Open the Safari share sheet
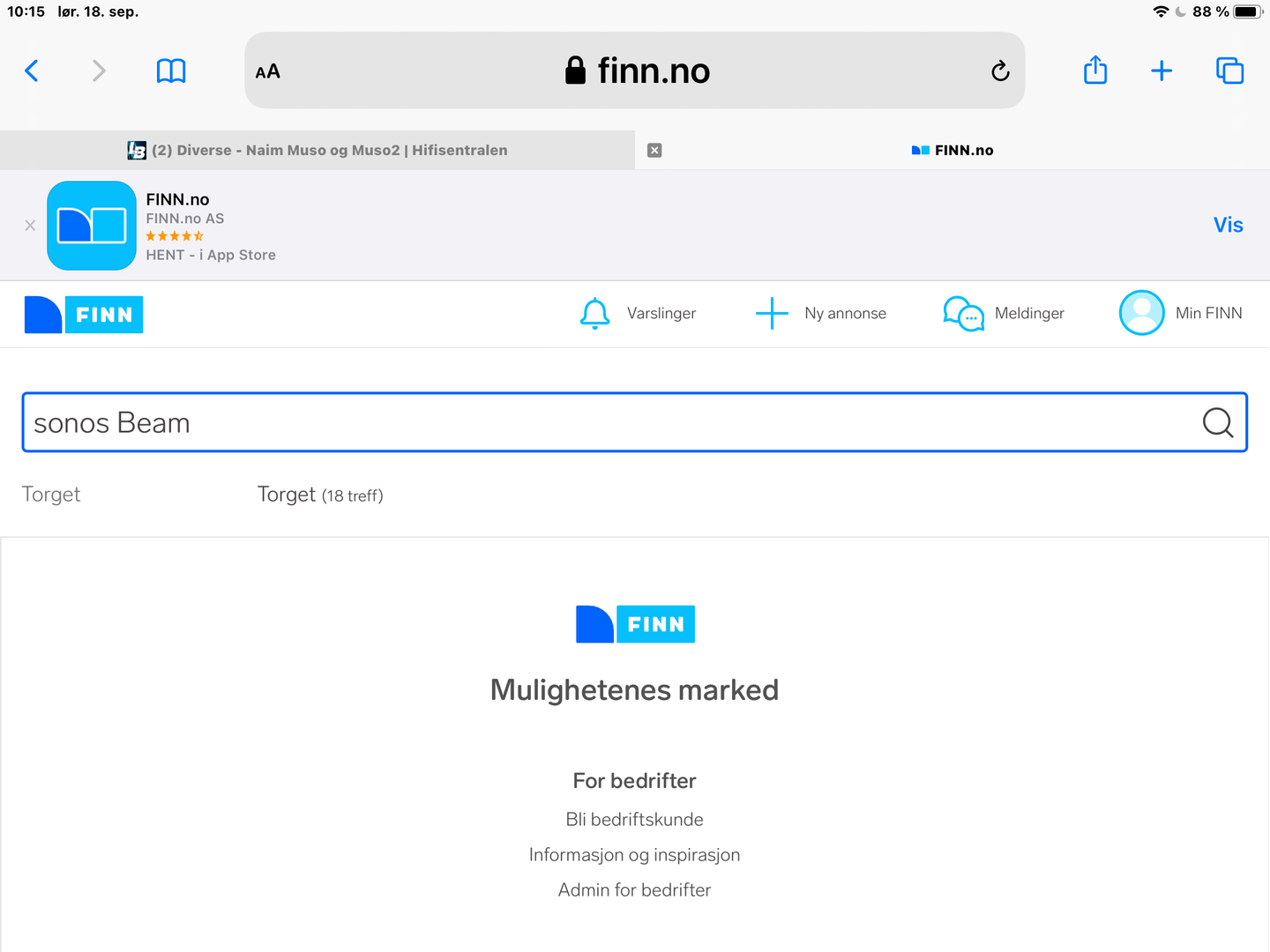The image size is (1270, 952). click(x=1095, y=70)
